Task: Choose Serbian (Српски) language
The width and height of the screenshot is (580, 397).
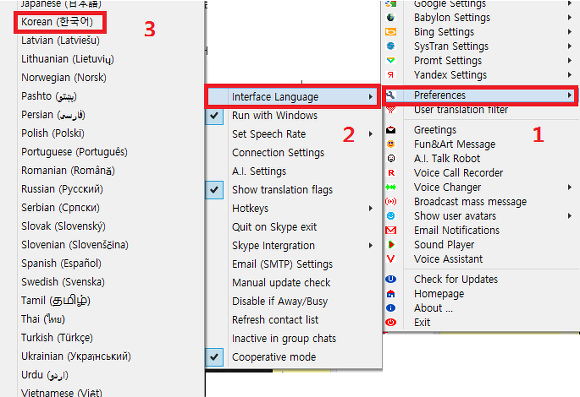Action: click(x=60, y=208)
